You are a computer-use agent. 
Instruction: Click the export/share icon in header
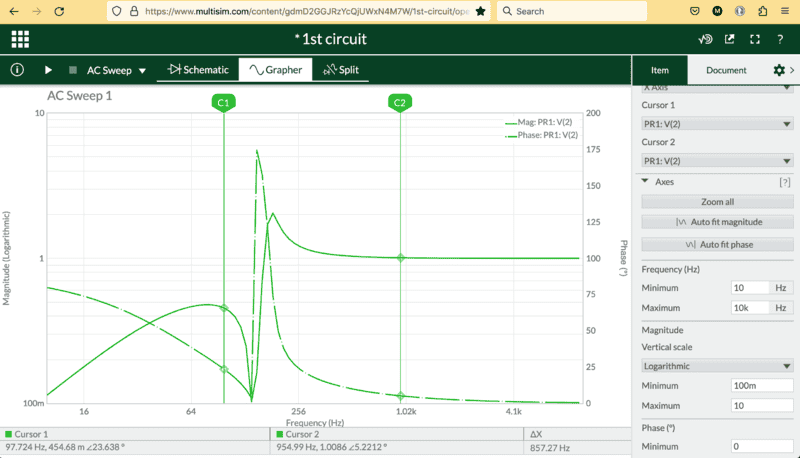(730, 39)
